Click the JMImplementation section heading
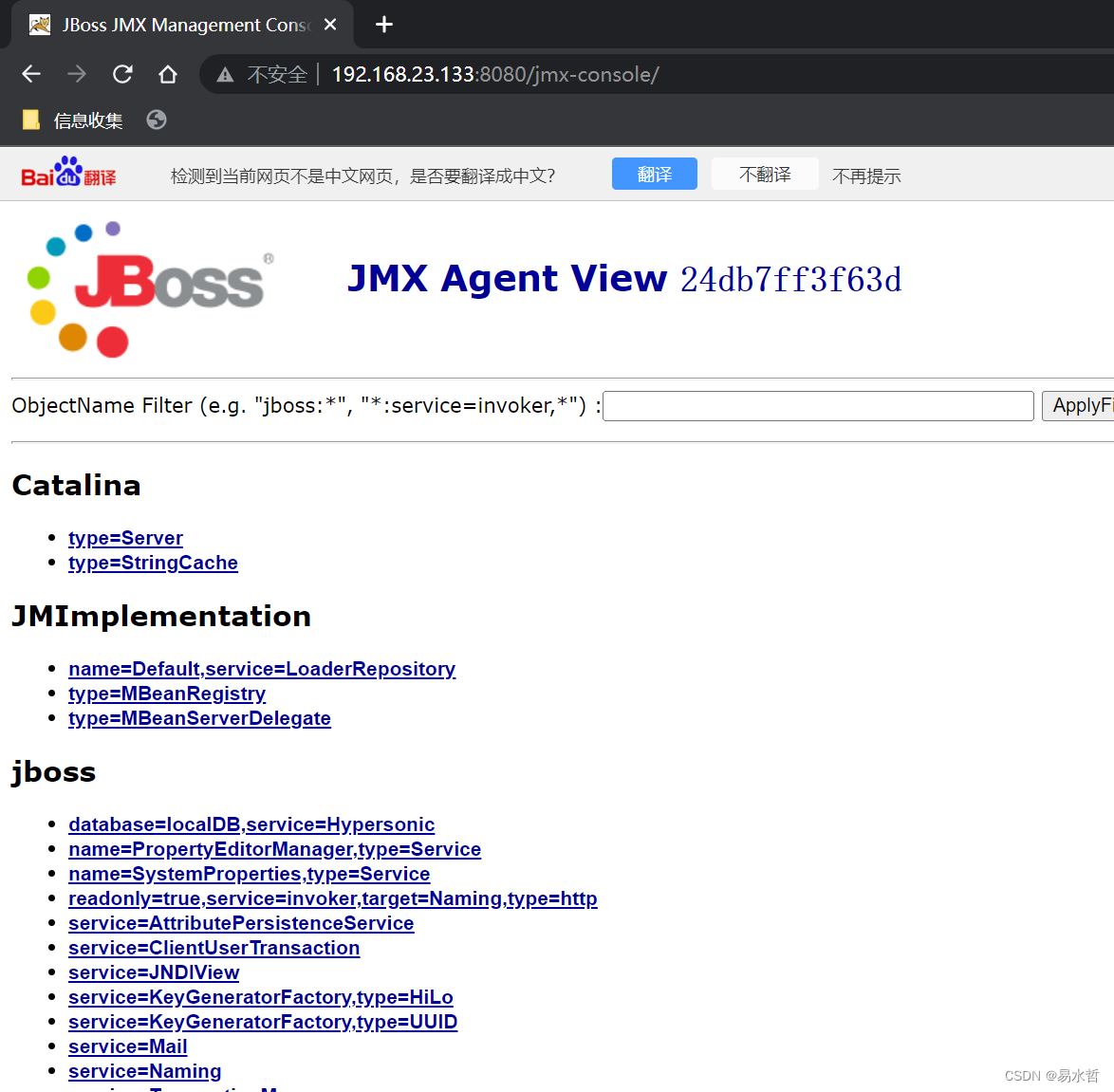 click(x=162, y=616)
